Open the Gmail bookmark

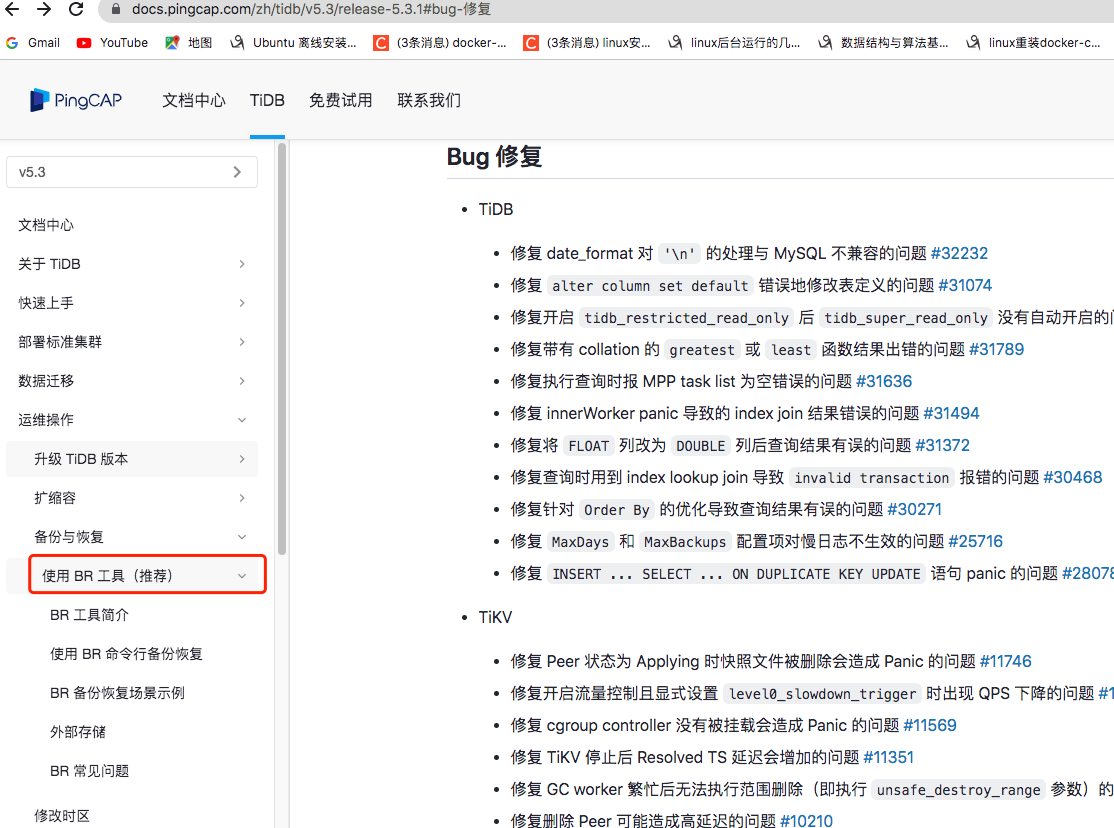click(x=33, y=43)
